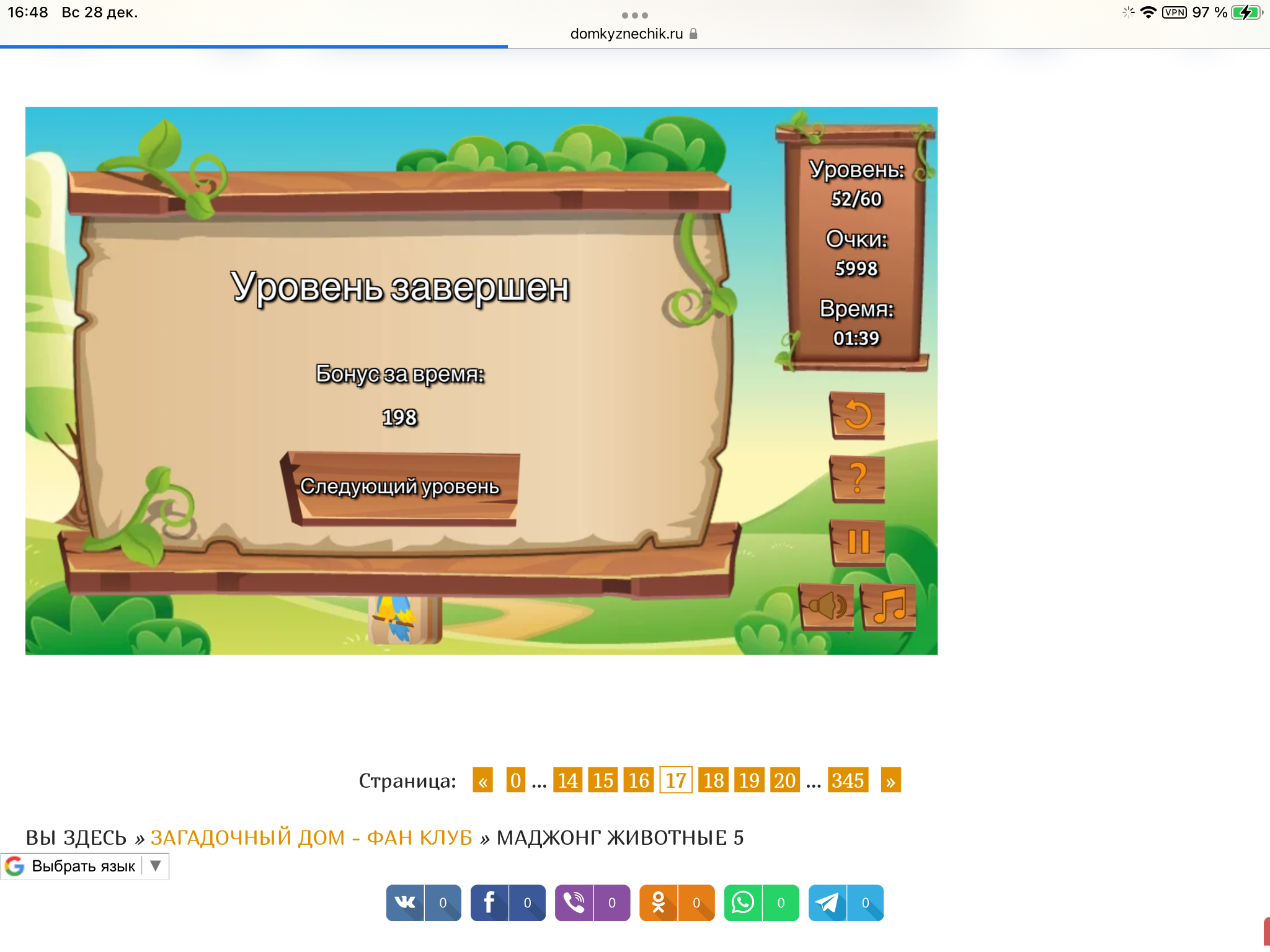Mute sound effects speaker icon
Image resolution: width=1270 pixels, height=952 pixels.
[x=827, y=606]
